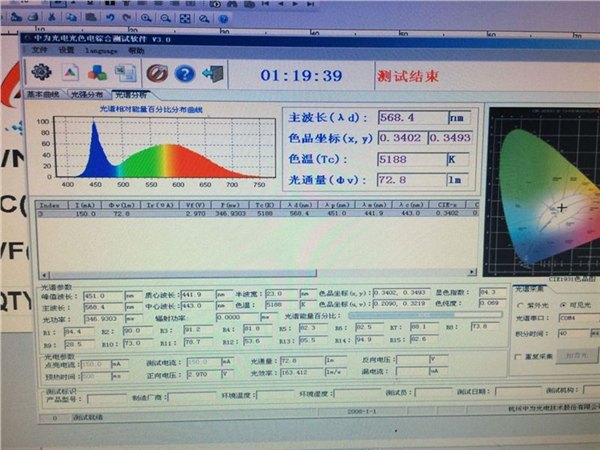Click the 半波宽 field 23.0
The image size is (600, 450).
tap(281, 294)
